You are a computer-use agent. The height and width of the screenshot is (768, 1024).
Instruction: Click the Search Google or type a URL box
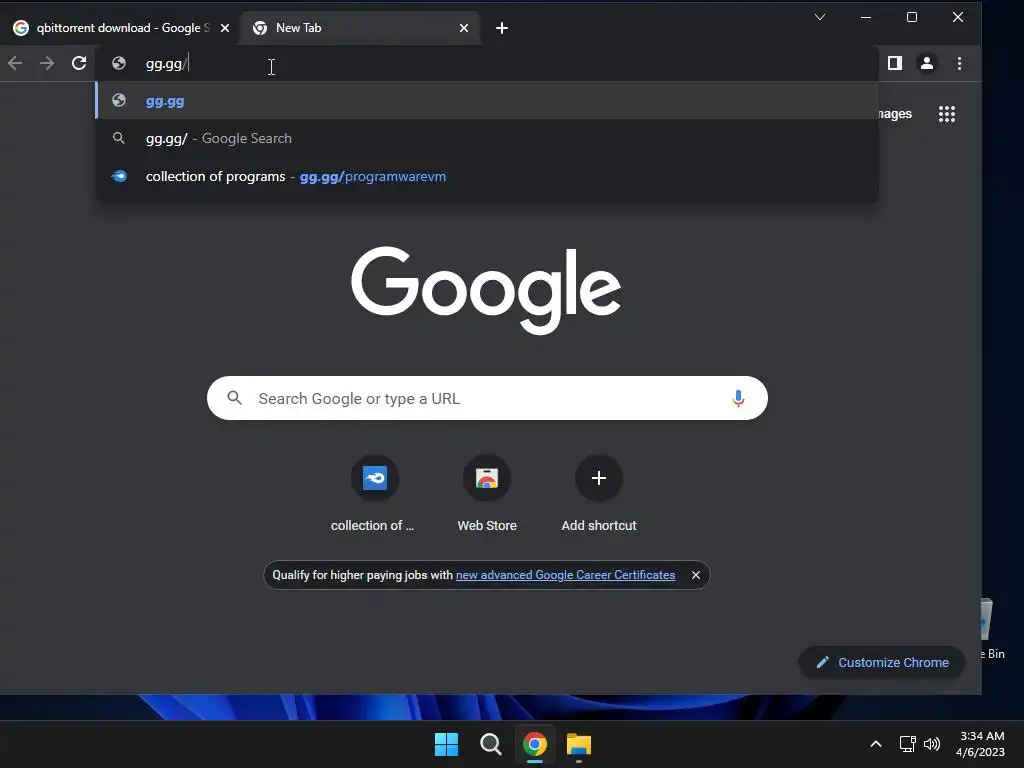487,398
